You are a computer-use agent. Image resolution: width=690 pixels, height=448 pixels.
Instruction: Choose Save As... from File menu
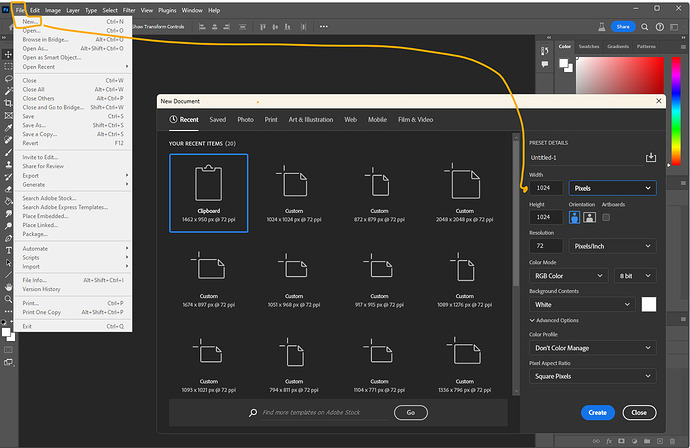(x=73, y=125)
